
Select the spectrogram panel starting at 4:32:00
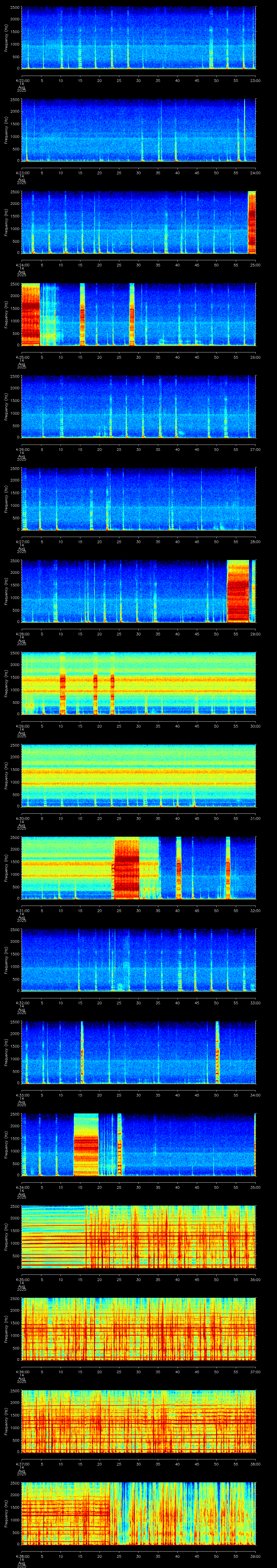138,960
